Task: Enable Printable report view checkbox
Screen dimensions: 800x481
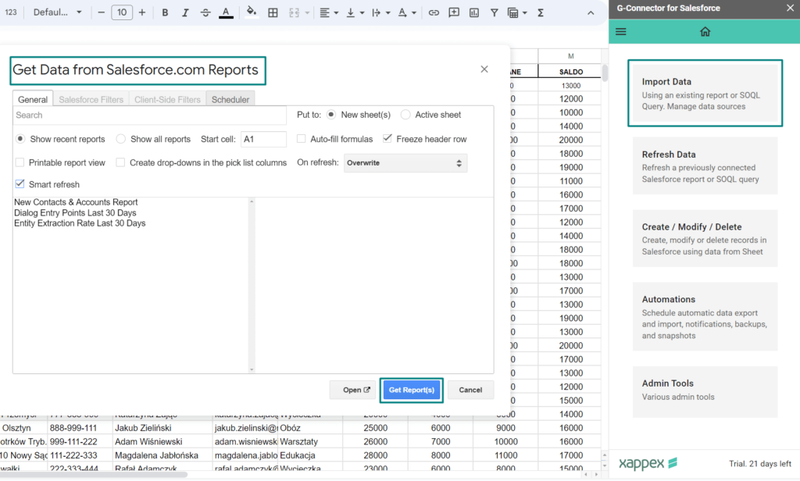Action: (x=20, y=163)
